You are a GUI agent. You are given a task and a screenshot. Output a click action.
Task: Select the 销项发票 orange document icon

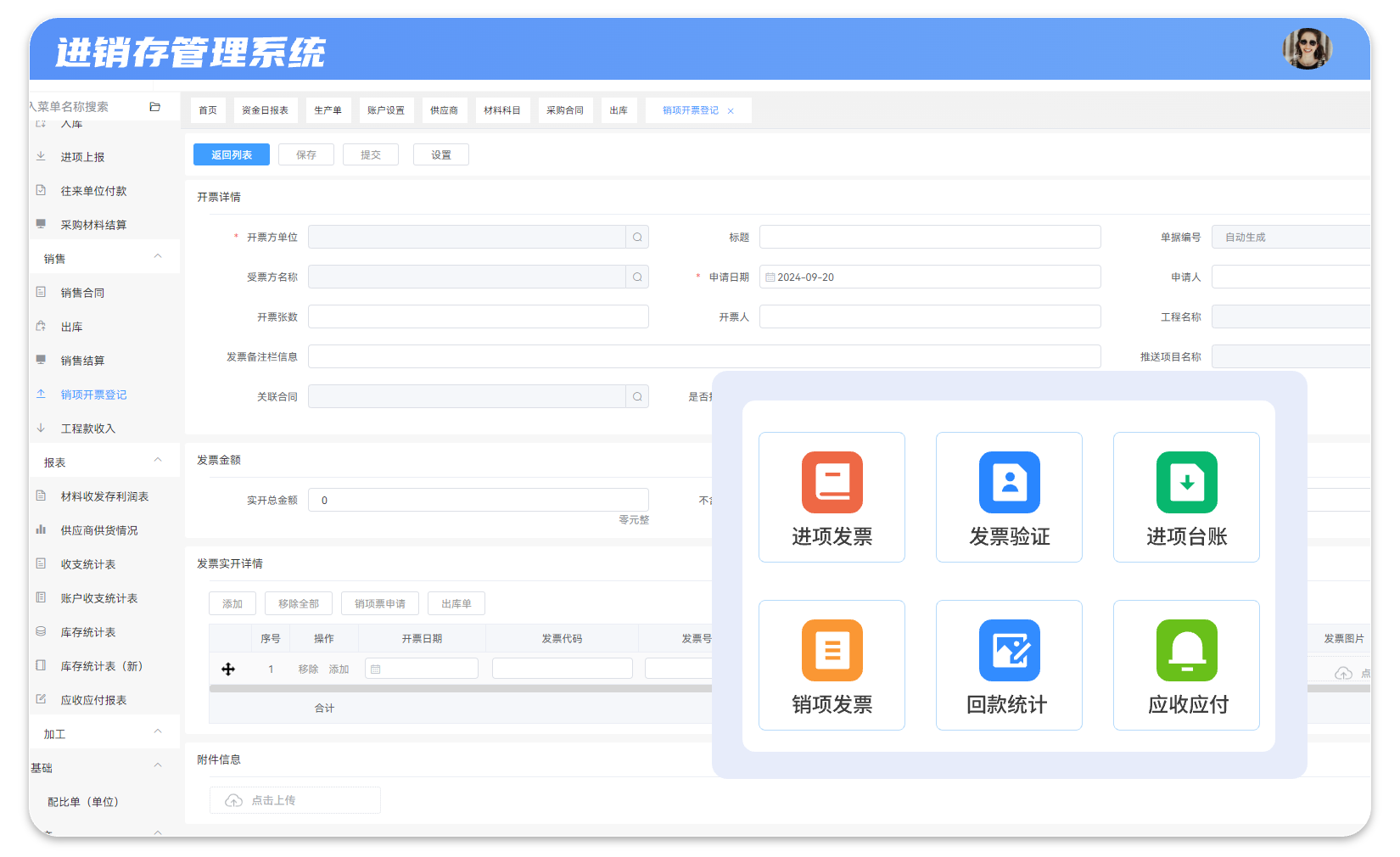point(832,650)
